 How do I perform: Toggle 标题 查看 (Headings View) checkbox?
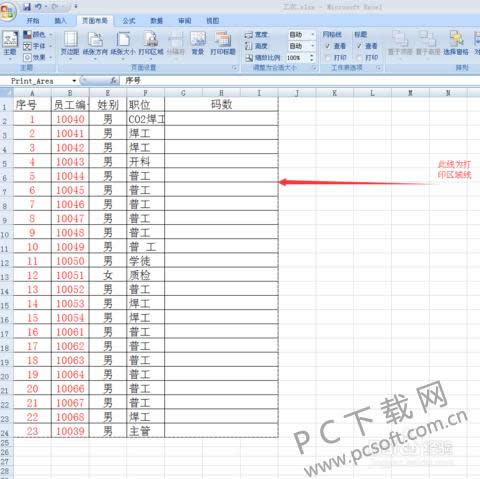click(359, 46)
